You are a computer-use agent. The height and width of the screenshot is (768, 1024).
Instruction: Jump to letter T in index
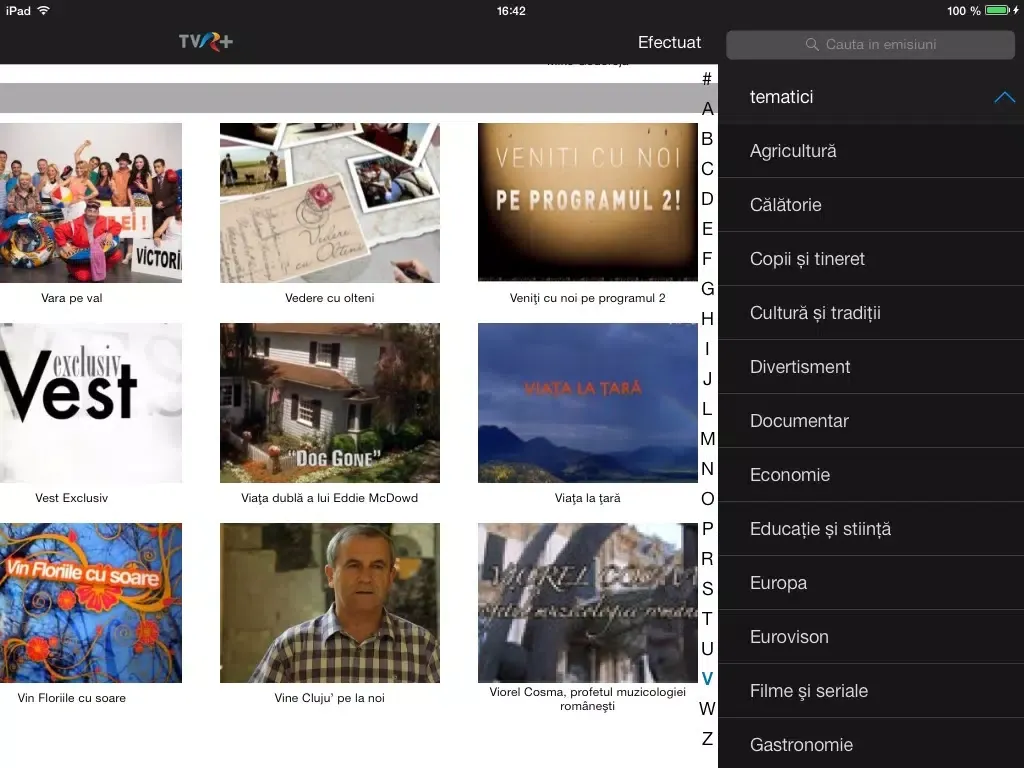pos(707,618)
